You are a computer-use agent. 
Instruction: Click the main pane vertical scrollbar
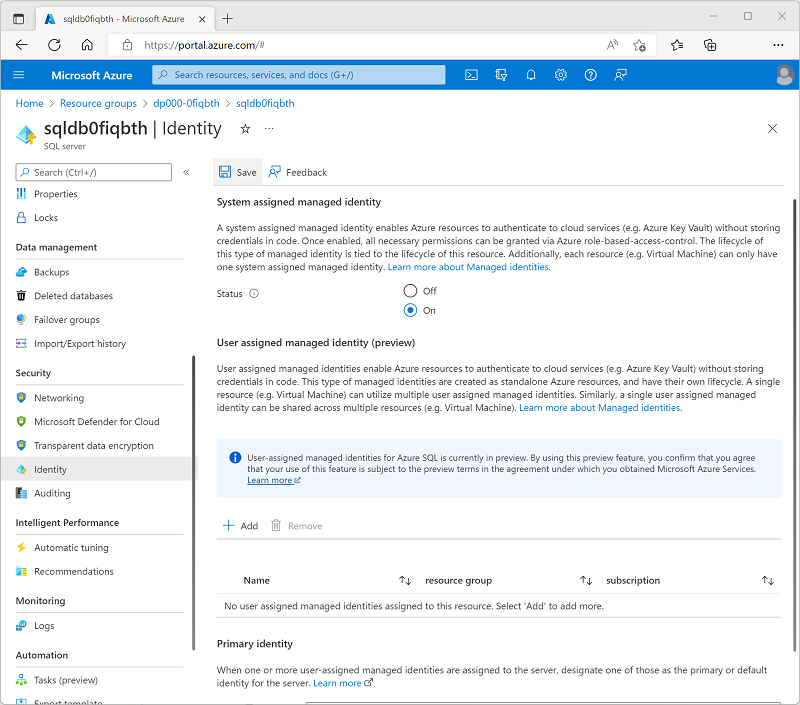pyautogui.click(x=794, y=425)
